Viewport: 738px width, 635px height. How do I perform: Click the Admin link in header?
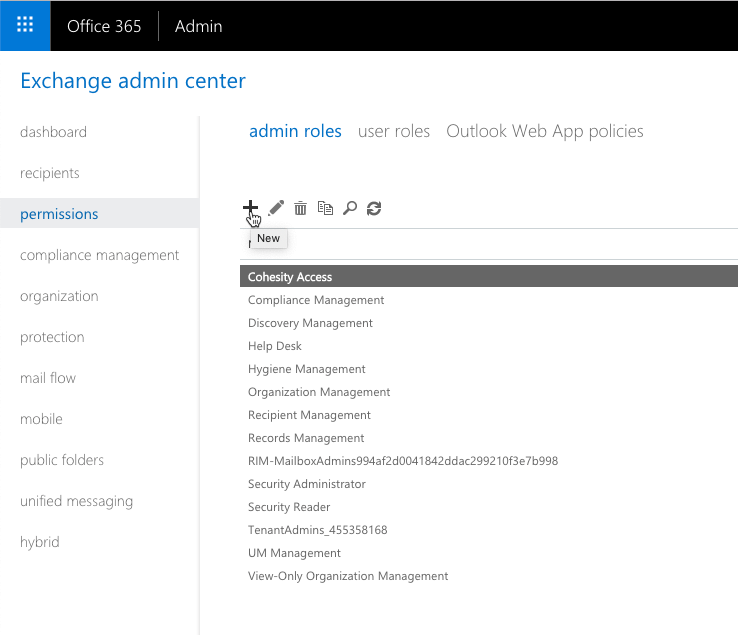(198, 26)
